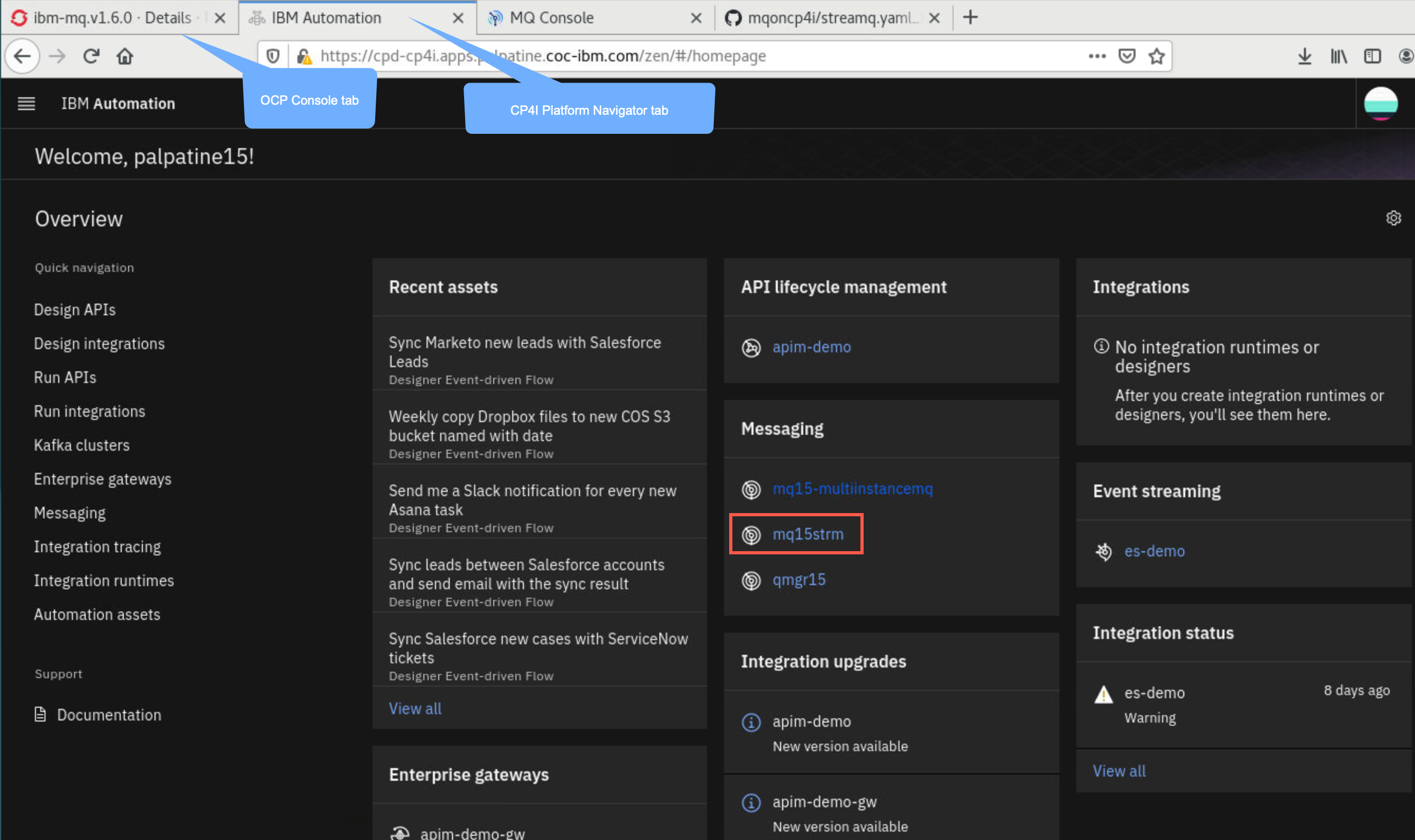
Task: Open Automation assets
Action: pyautogui.click(x=97, y=615)
